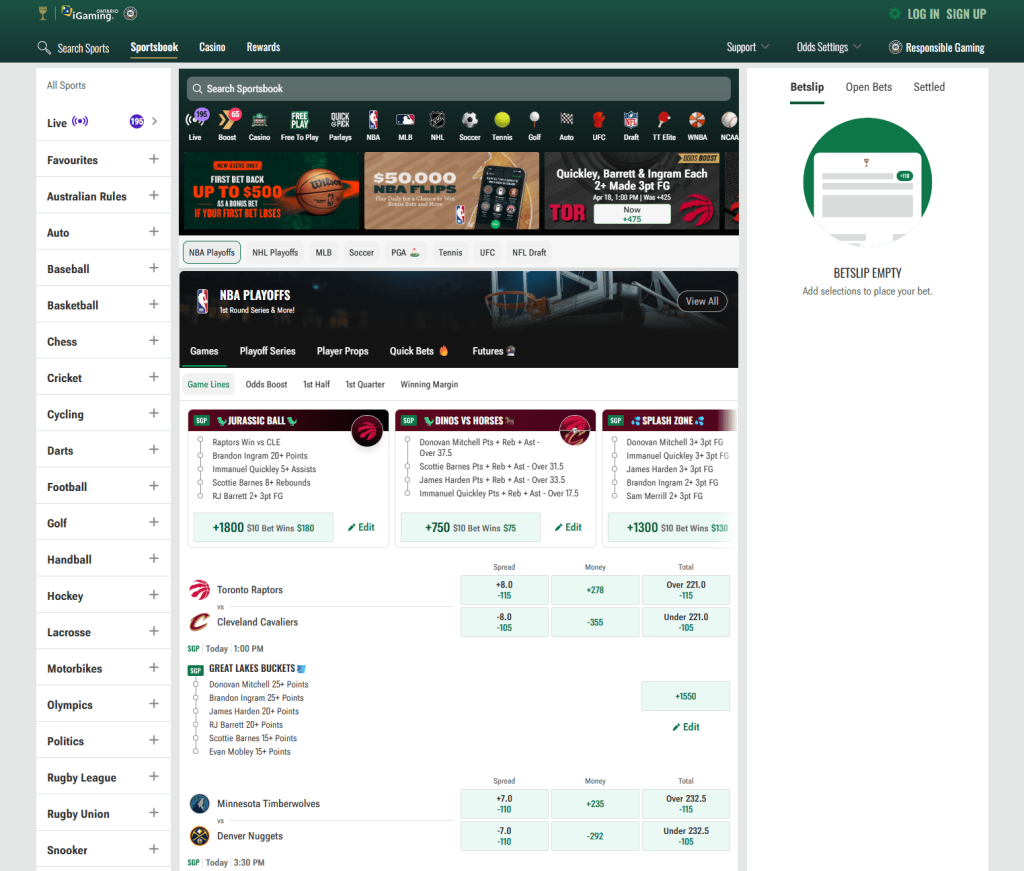Edit the Dinos vs Horses parlay
This screenshot has height=871, width=1024.
coord(568,528)
